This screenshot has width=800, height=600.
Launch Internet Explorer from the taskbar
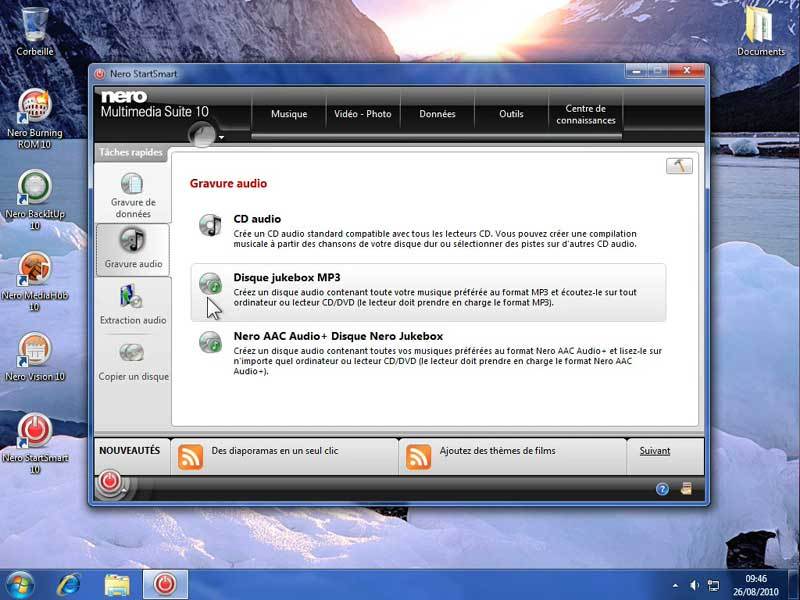coord(68,585)
